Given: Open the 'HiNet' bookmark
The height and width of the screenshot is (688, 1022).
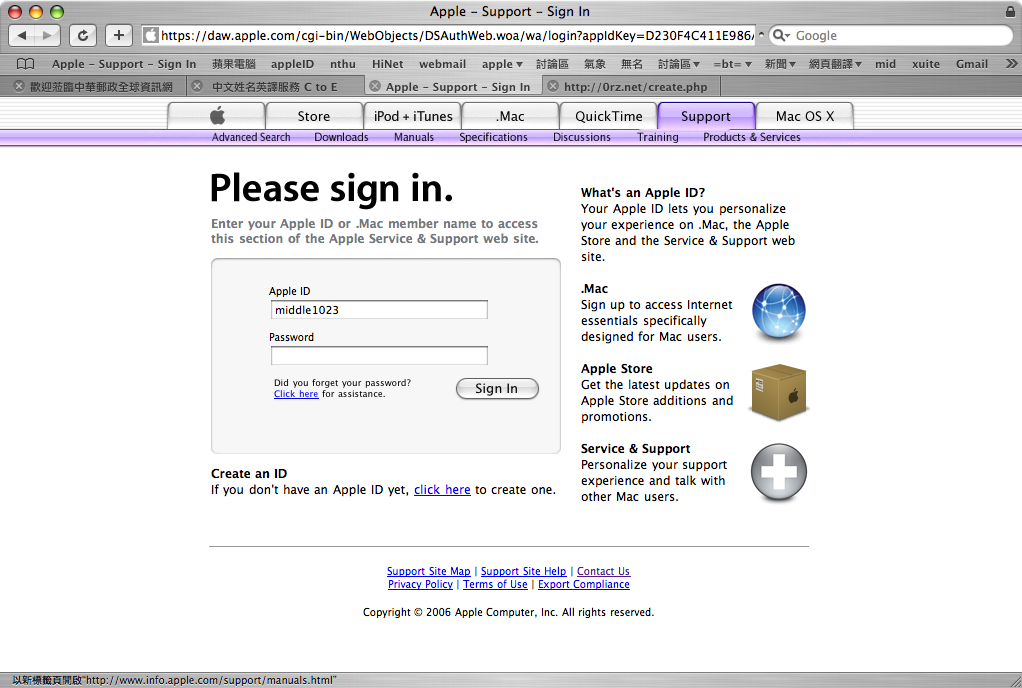Looking at the screenshot, I should pos(388,64).
